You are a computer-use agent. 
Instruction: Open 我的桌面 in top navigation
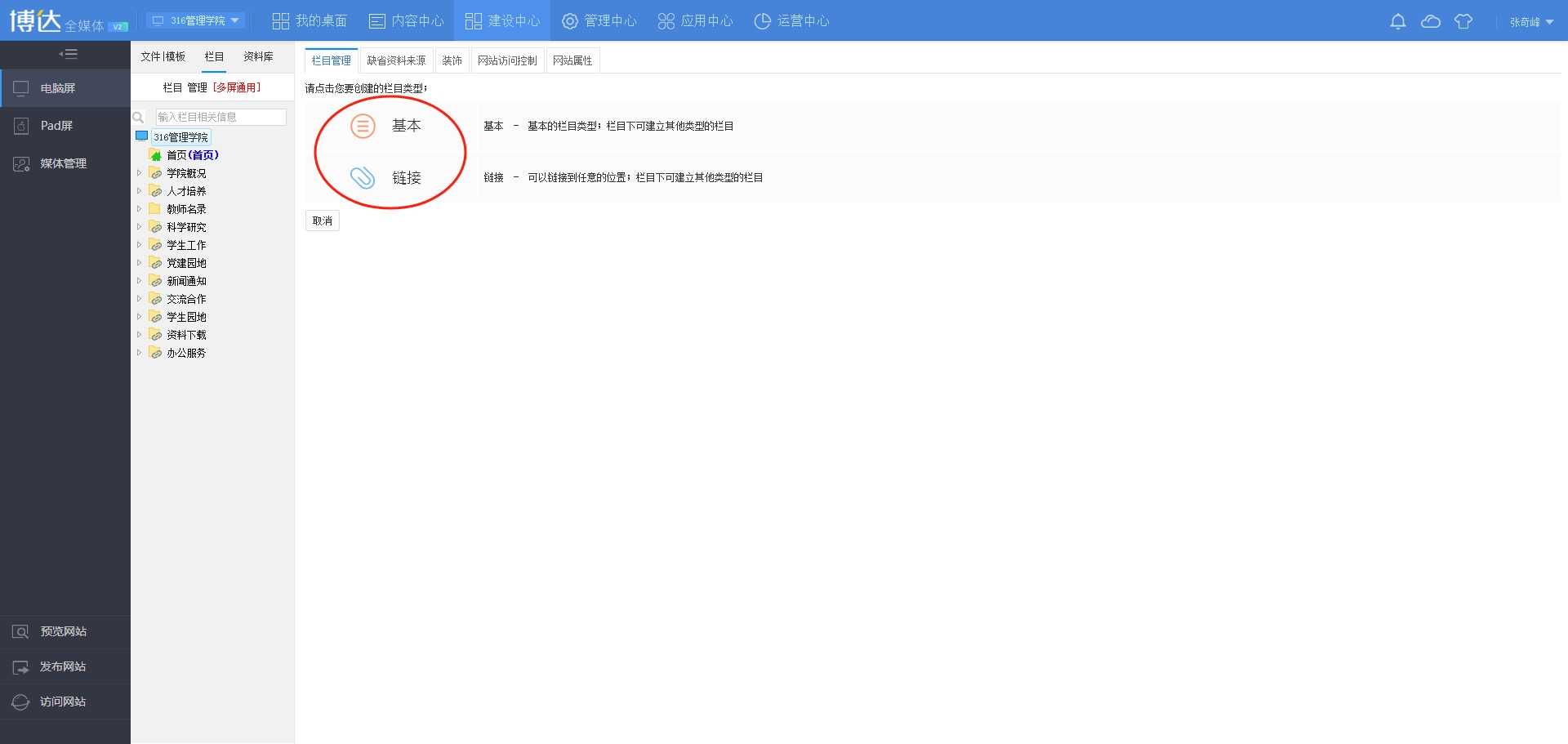310,20
